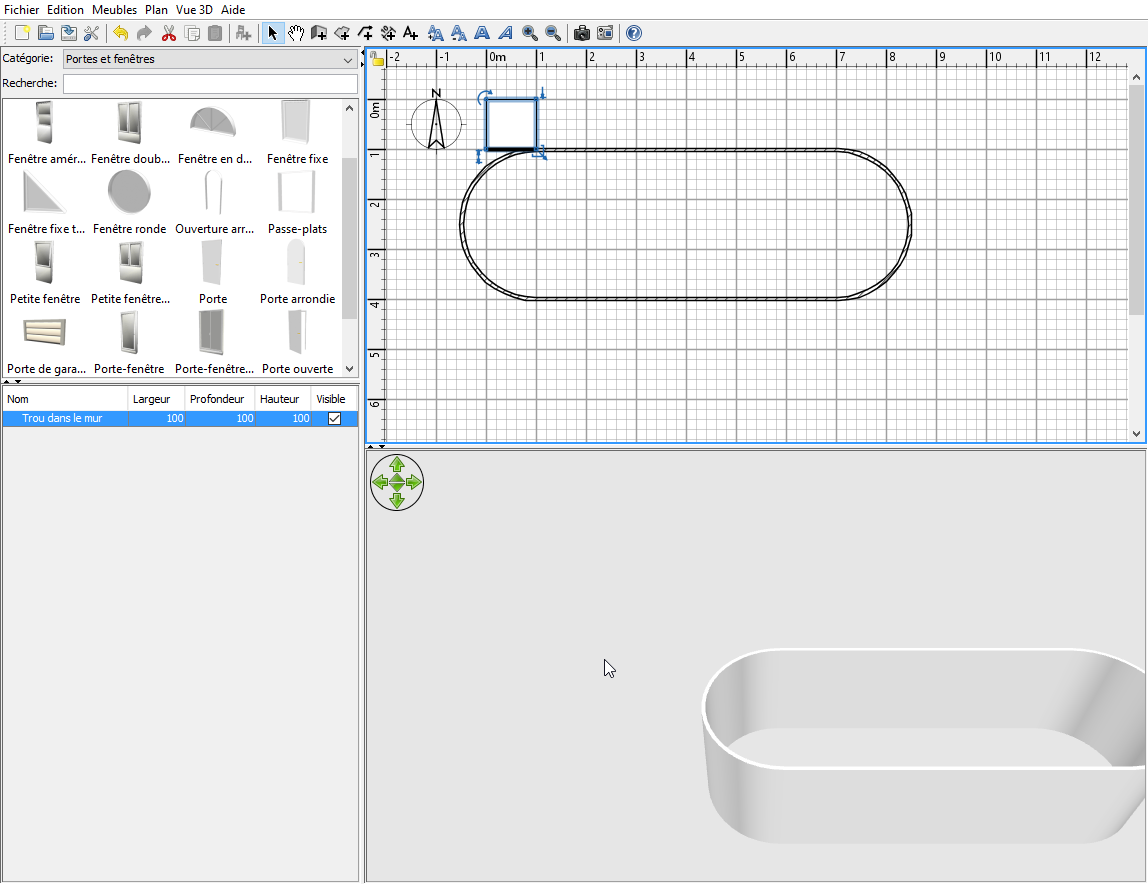
Task: Click the plan vertical scrollbar down arrow
Action: (1136, 434)
